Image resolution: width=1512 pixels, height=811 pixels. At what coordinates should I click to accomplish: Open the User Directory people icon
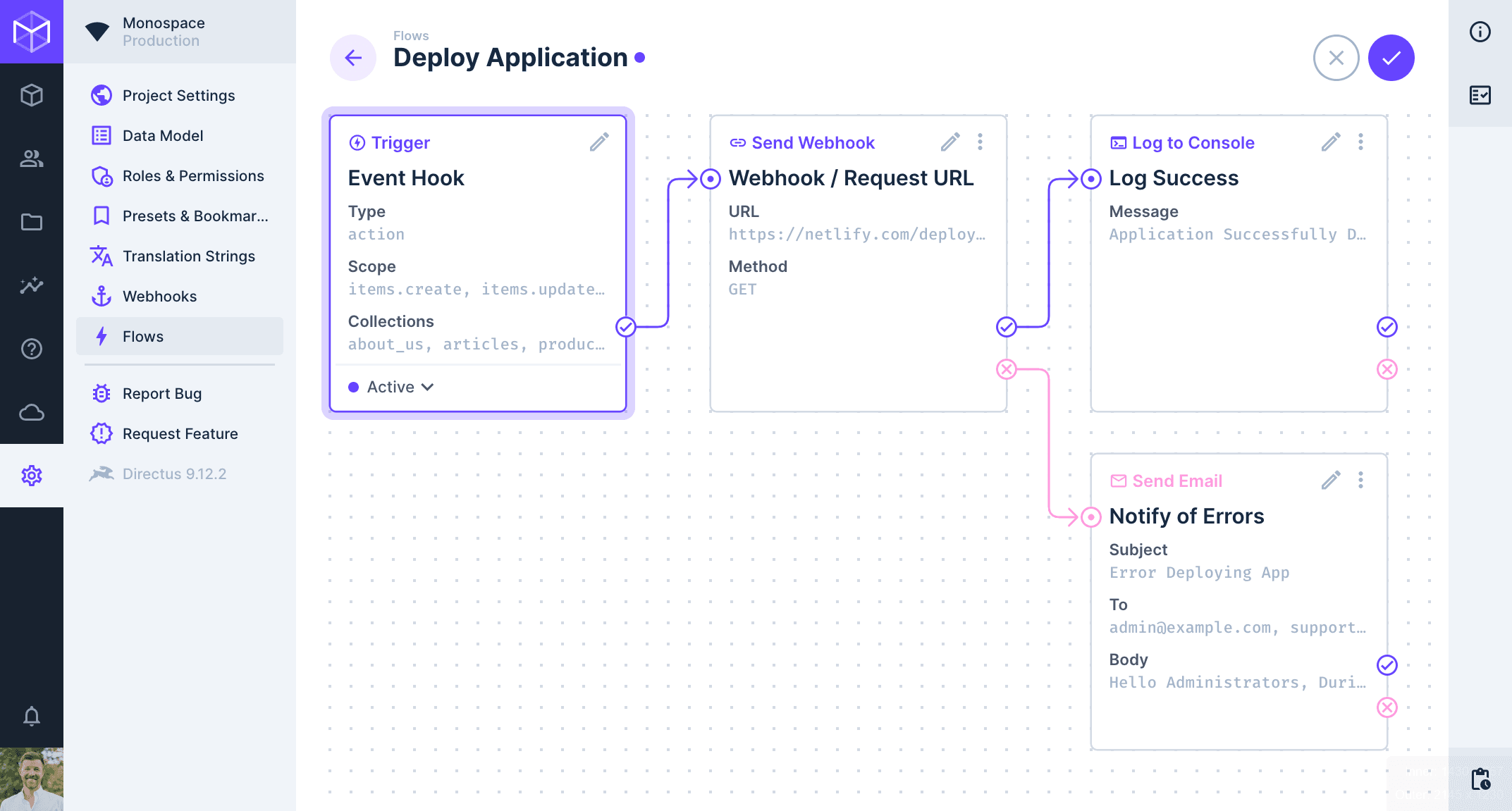click(32, 159)
